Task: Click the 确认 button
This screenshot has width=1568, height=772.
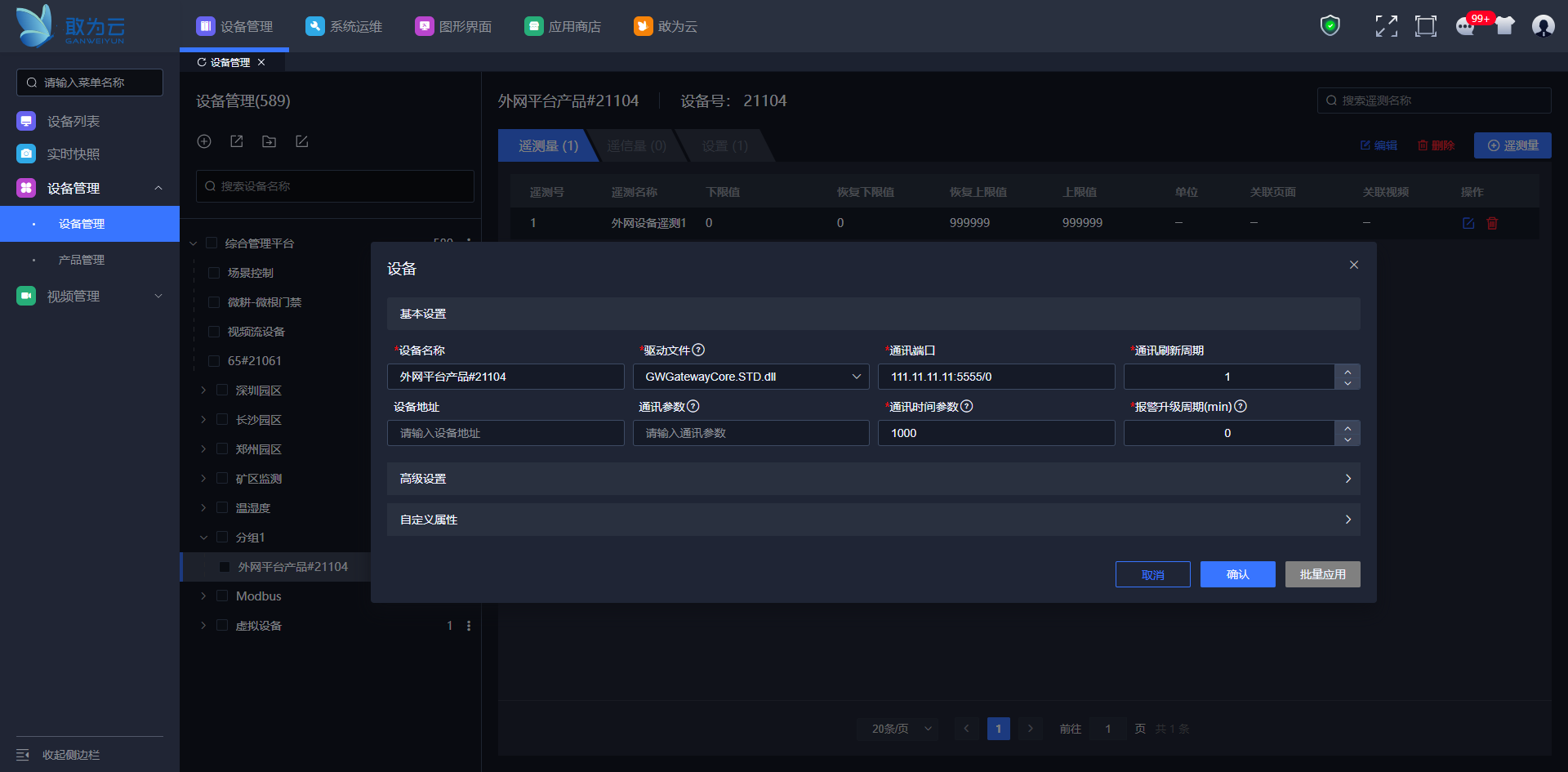Action: [1237, 574]
